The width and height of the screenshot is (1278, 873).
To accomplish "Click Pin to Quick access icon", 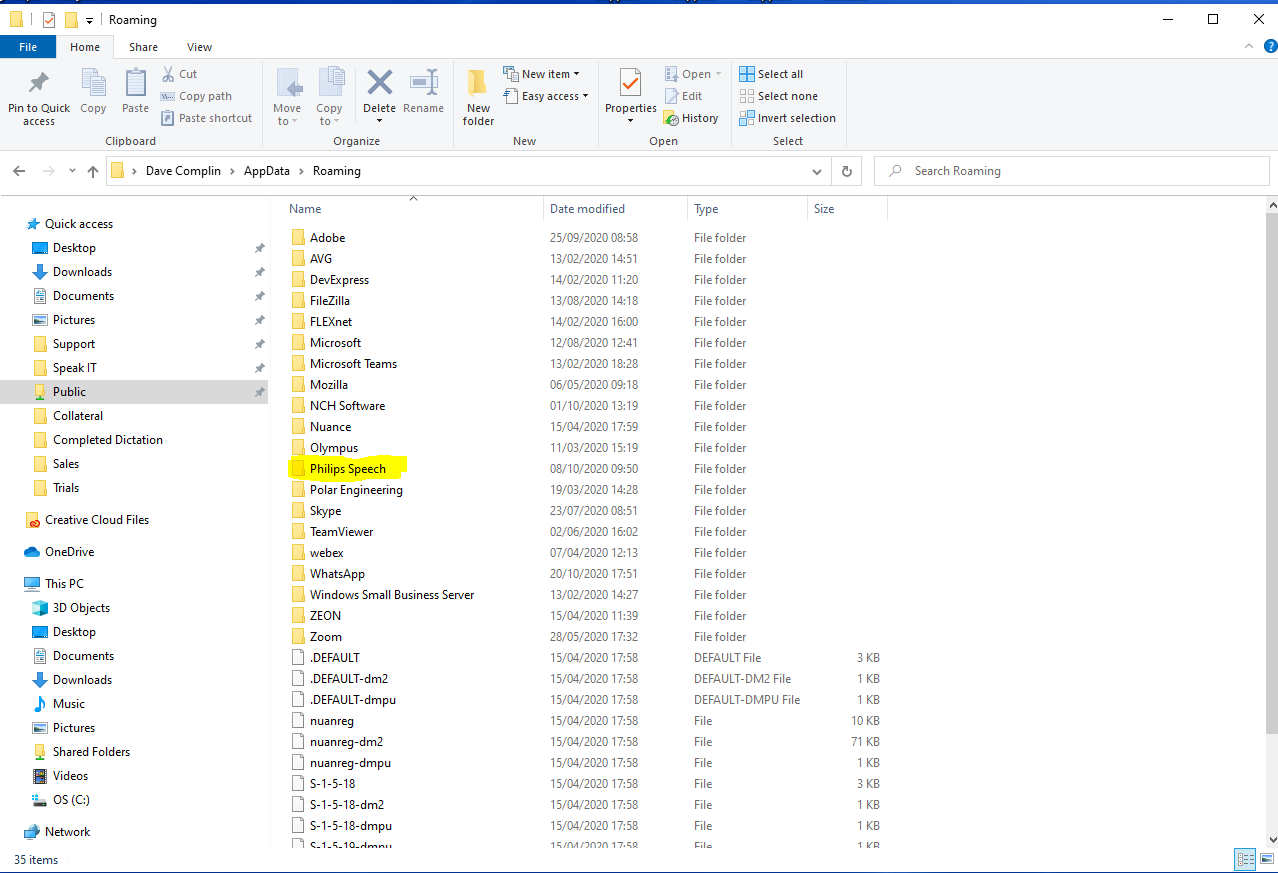I will coord(39,97).
